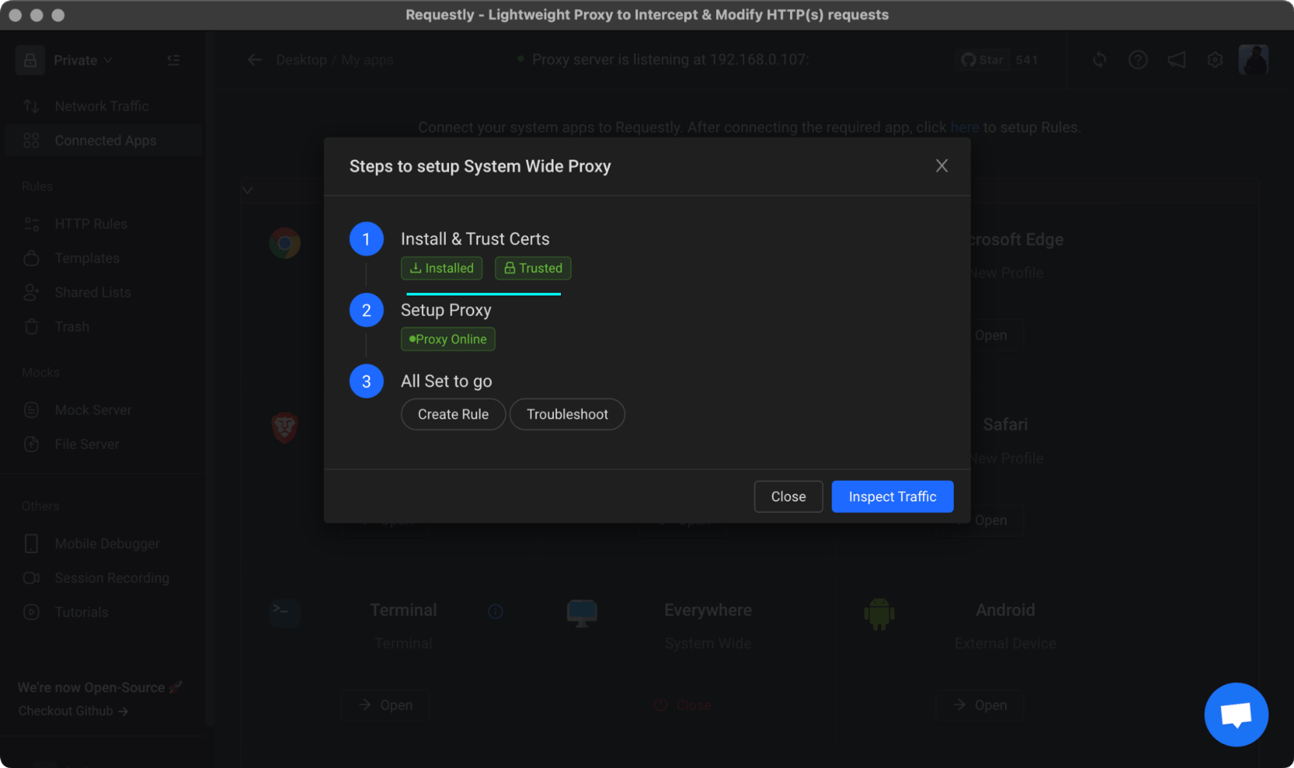Click Close under Everywhere System Wide

[x=683, y=705]
